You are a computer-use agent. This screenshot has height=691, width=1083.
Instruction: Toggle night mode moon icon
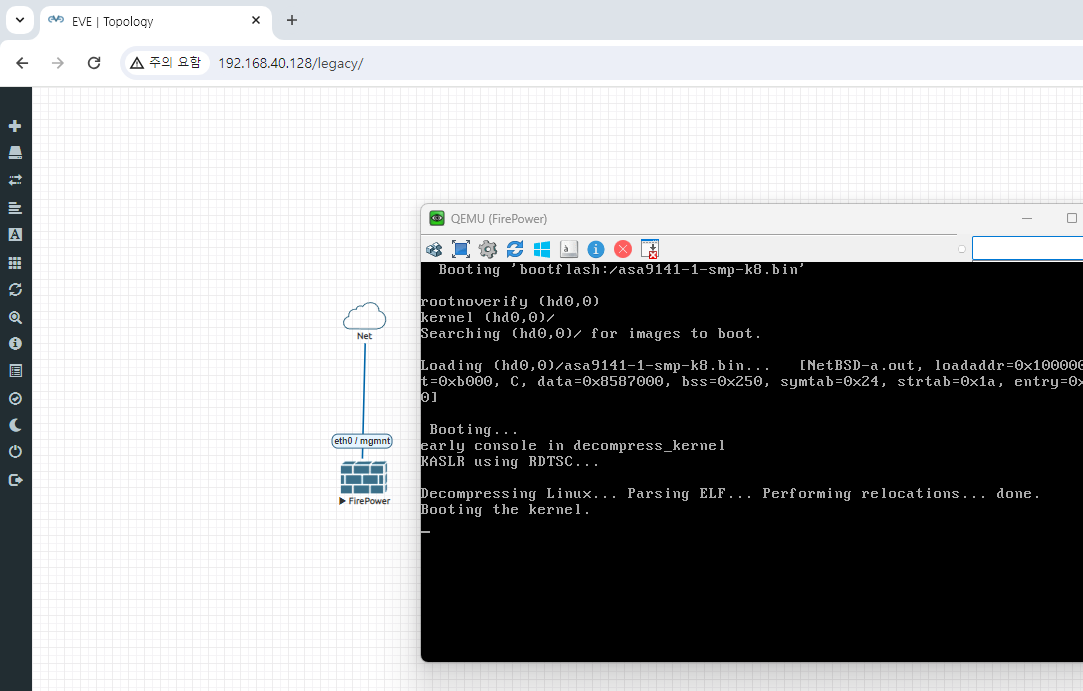[x=15, y=425]
